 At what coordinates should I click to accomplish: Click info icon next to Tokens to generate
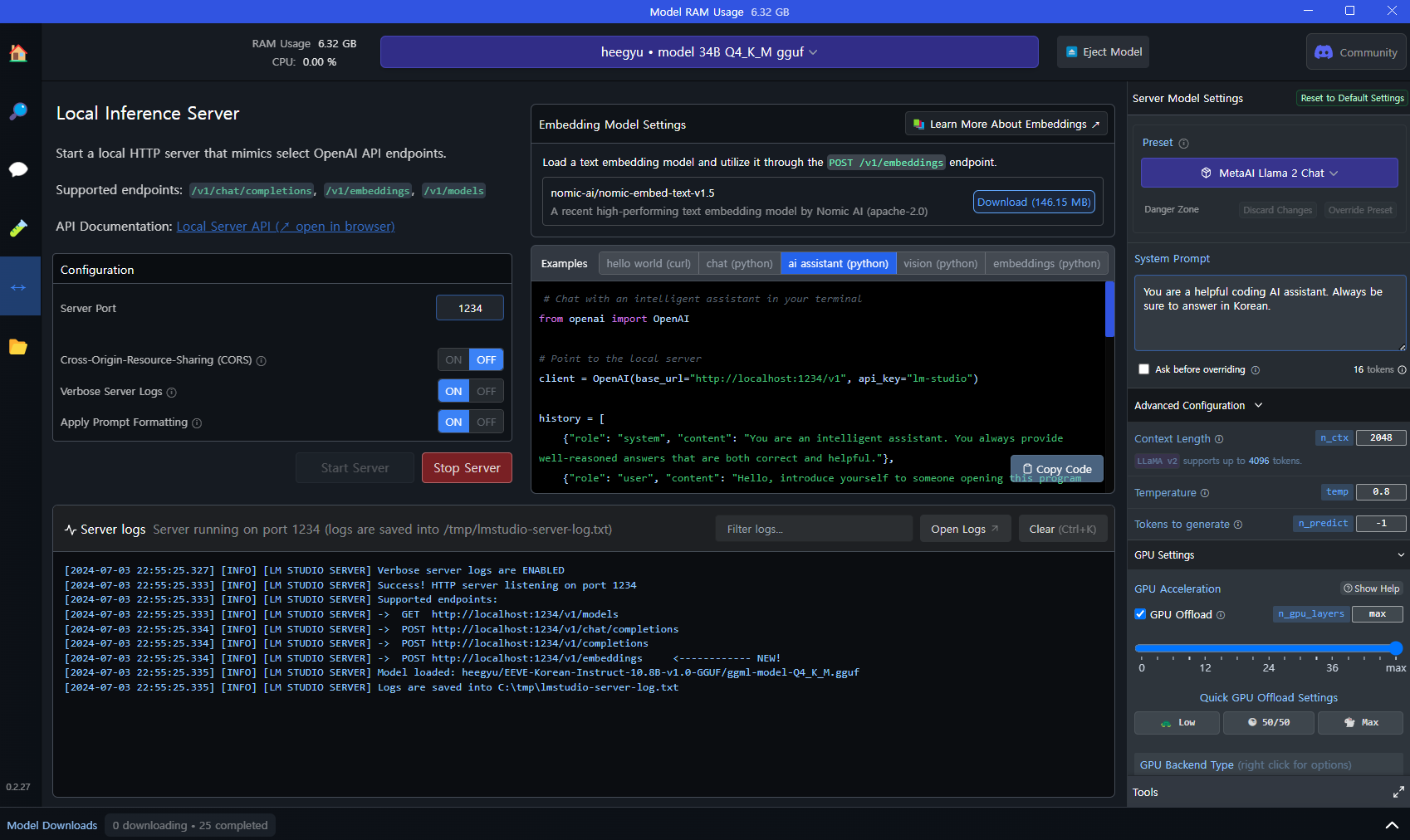(1238, 525)
